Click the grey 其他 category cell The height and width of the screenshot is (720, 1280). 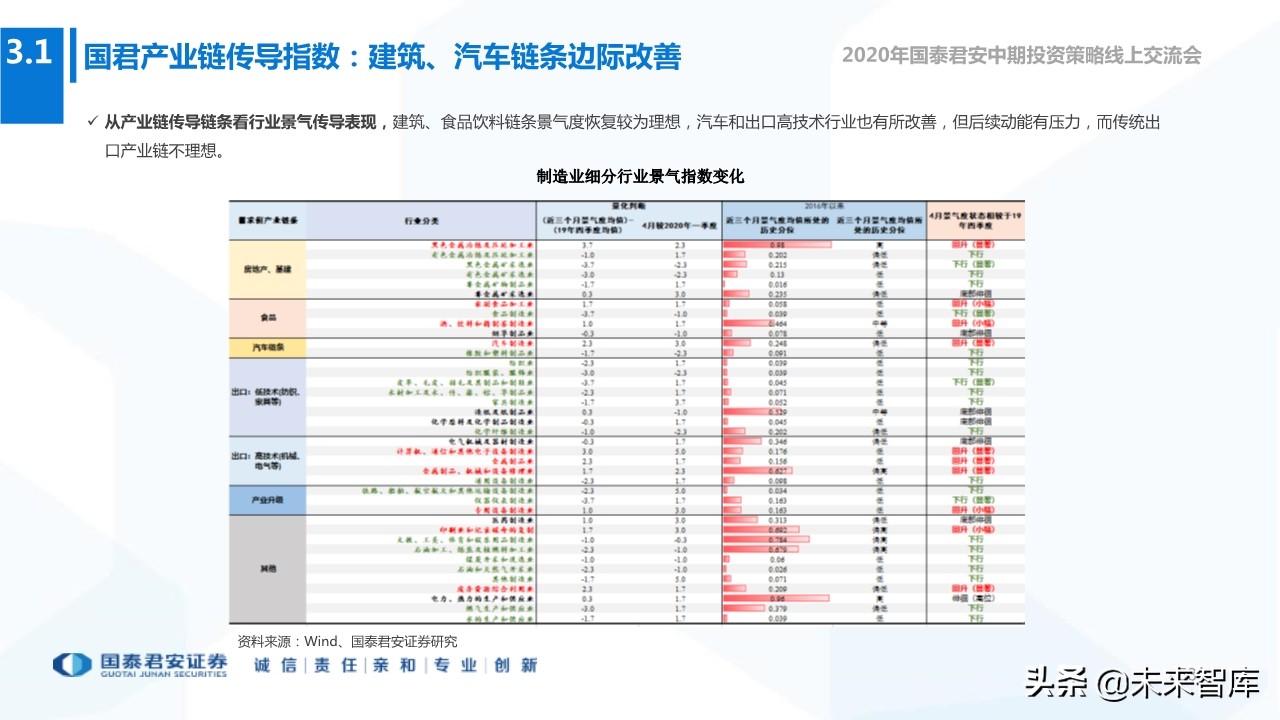tap(268, 568)
